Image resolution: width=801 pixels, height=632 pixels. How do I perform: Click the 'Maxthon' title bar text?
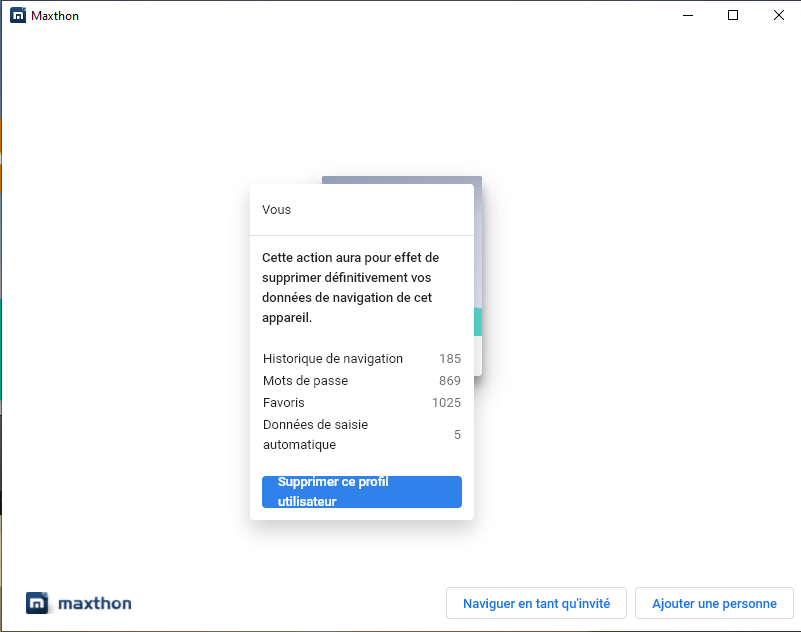click(x=55, y=16)
